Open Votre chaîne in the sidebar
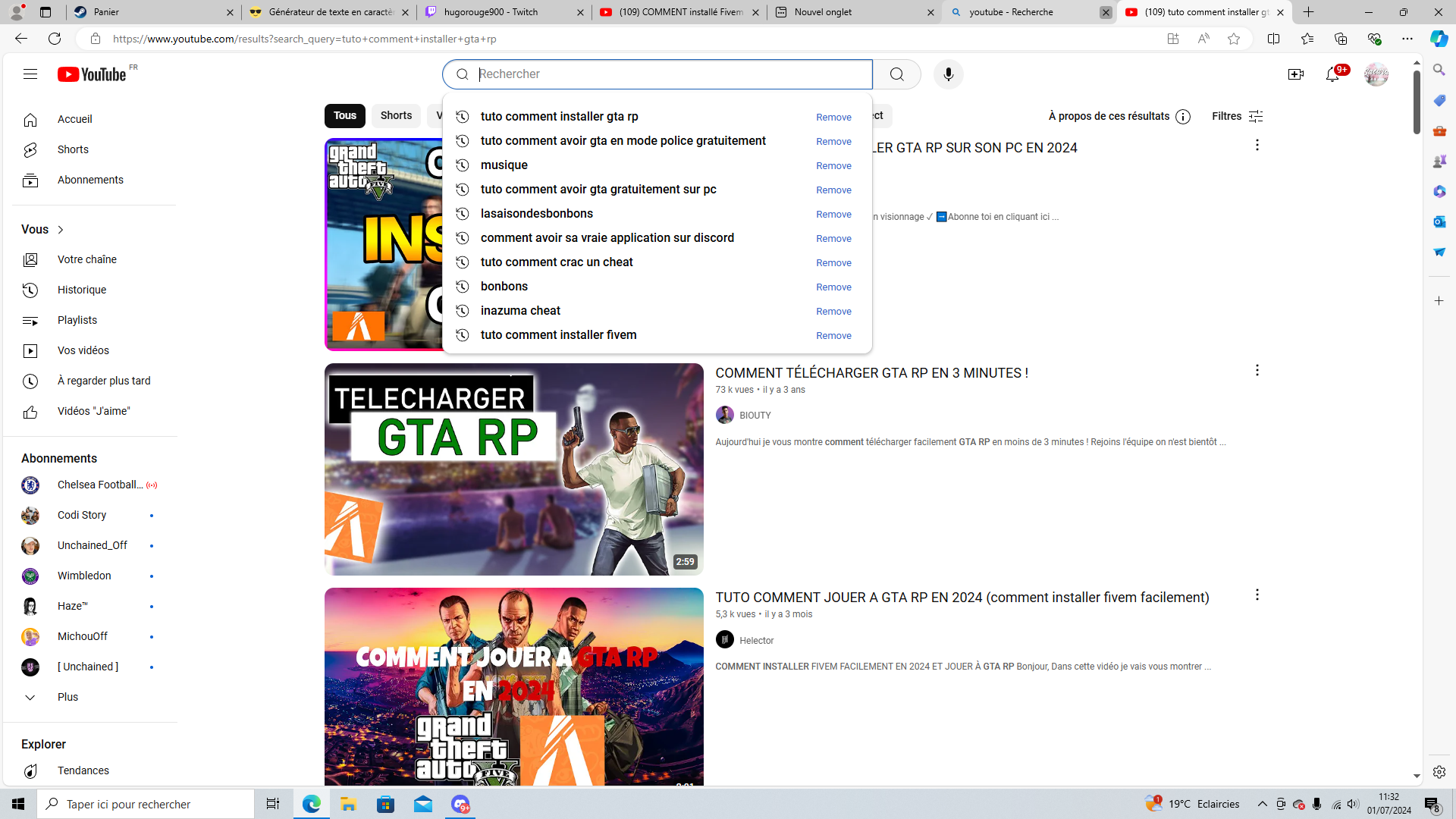Screen dimensions: 1456x819 click(91, 260)
